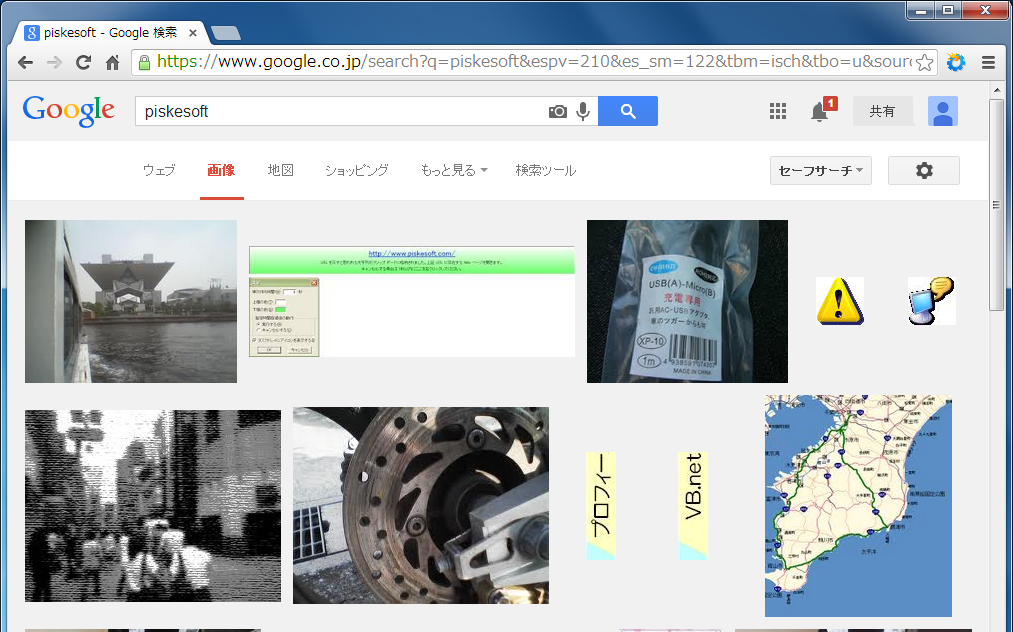Image resolution: width=1013 pixels, height=632 pixels.
Task: Open the account profile avatar
Action: click(943, 111)
